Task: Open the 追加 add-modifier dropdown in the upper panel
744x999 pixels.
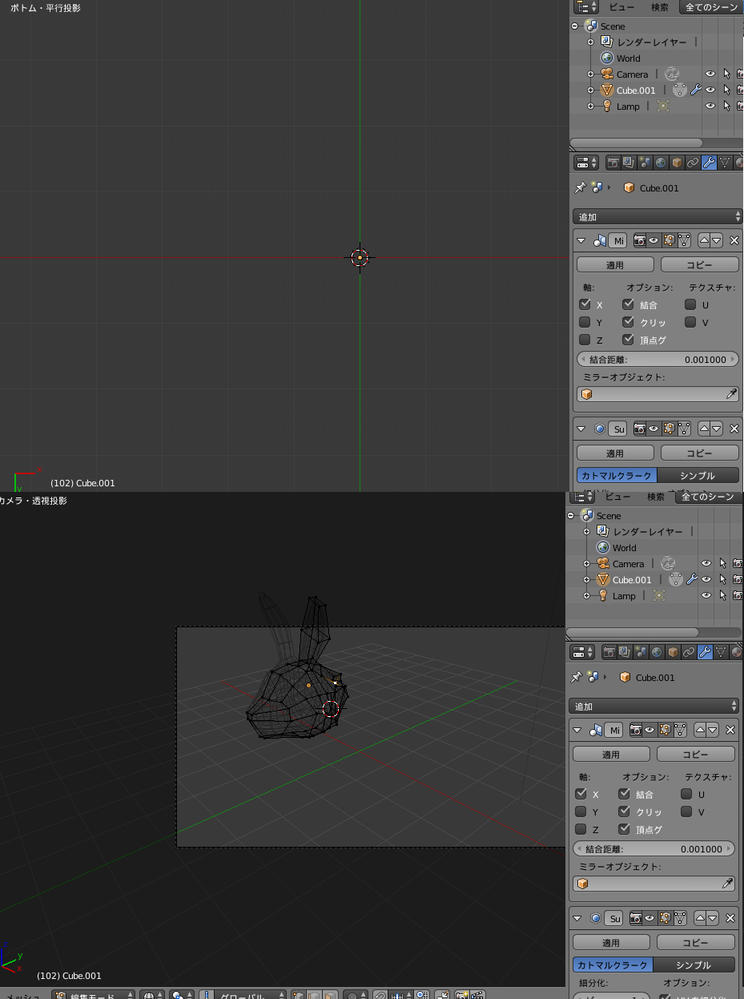Action: click(658, 216)
